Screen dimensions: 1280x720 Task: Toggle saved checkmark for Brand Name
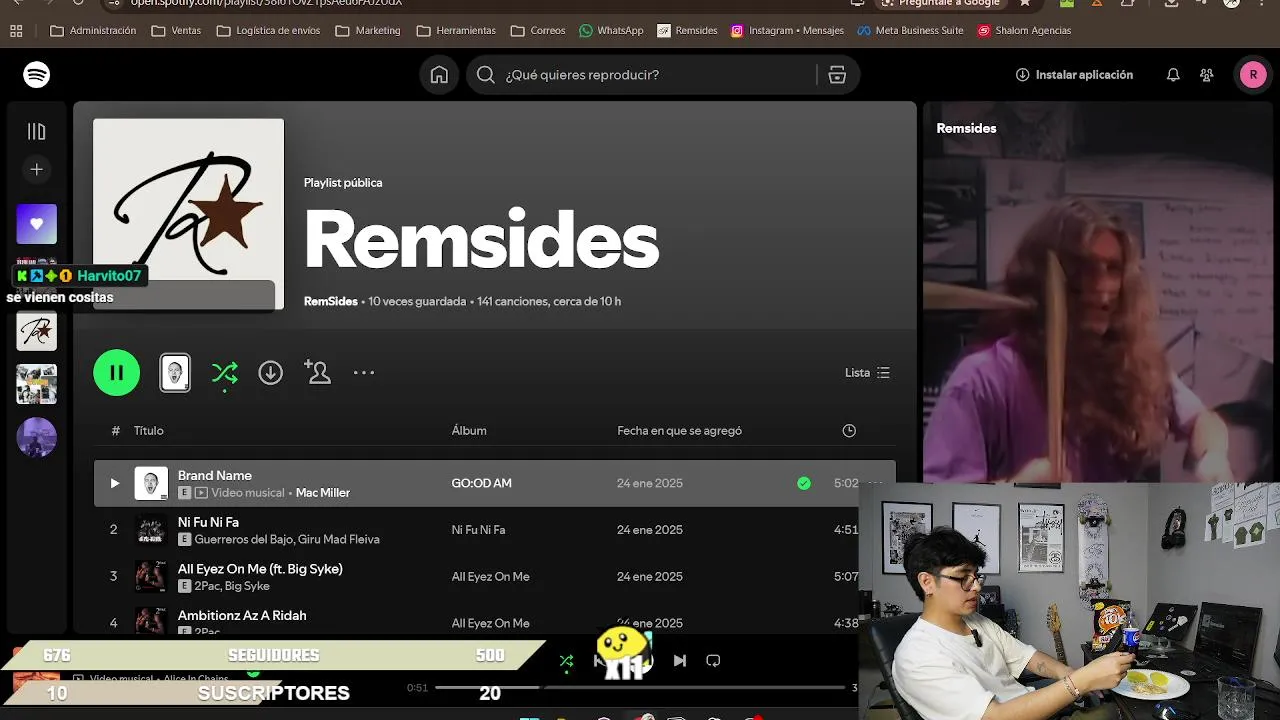[804, 483]
